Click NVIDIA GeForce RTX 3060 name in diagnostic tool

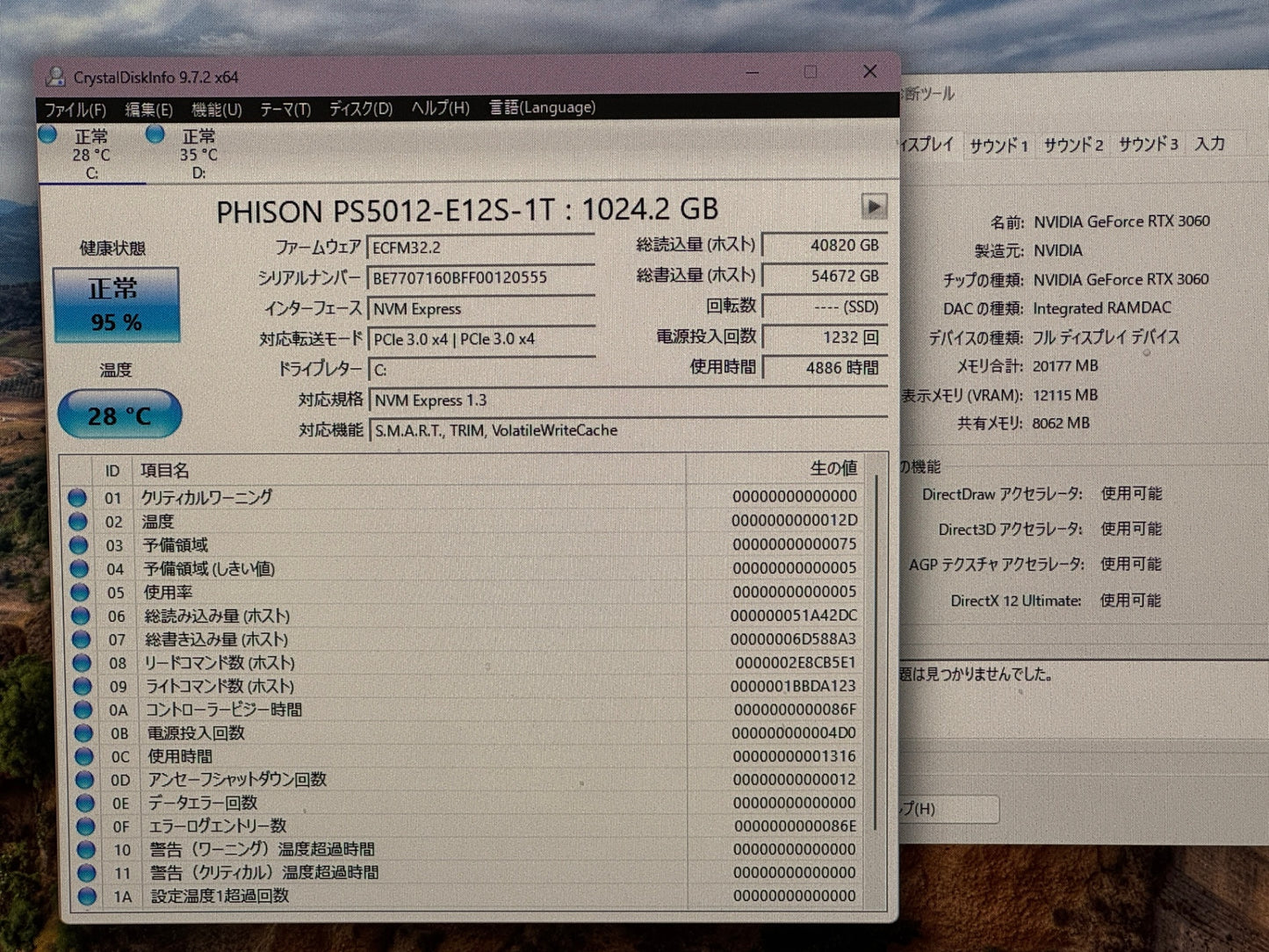click(1121, 221)
